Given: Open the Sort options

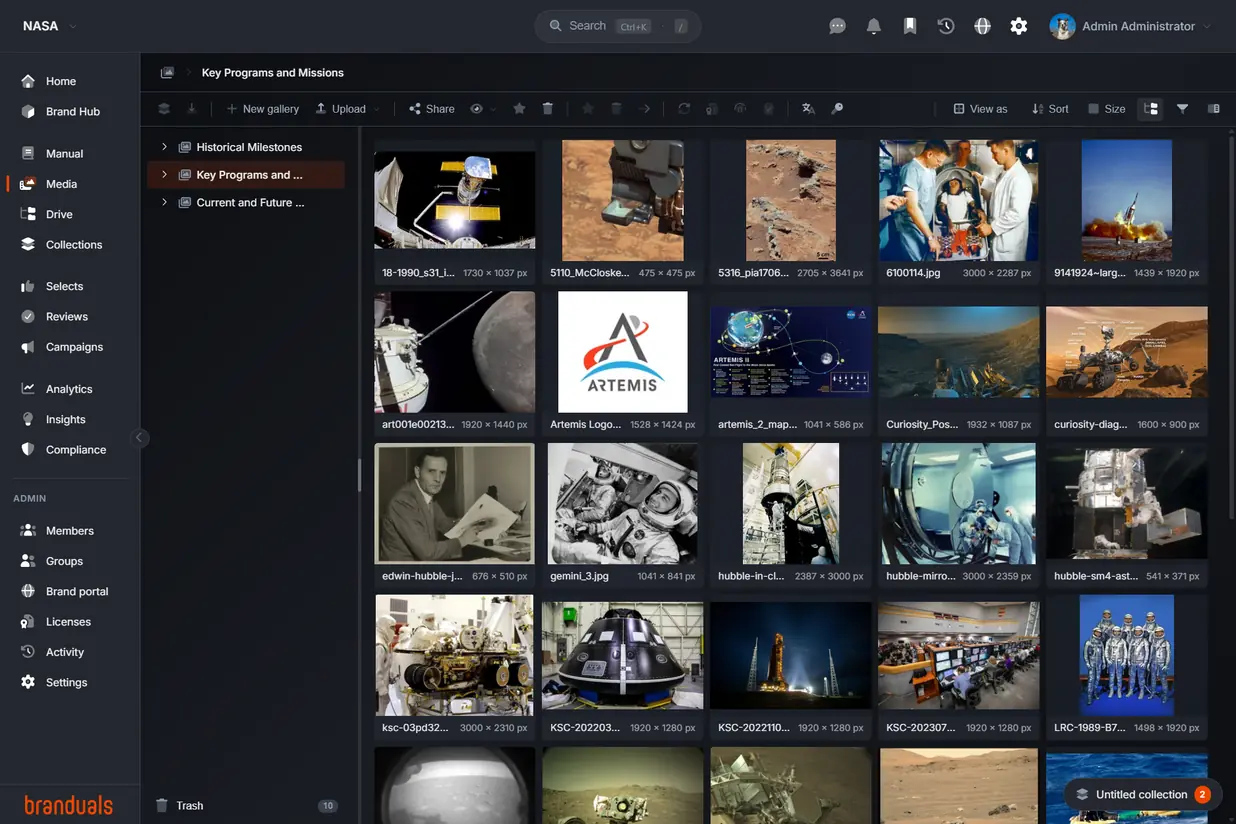Looking at the screenshot, I should pos(1050,109).
